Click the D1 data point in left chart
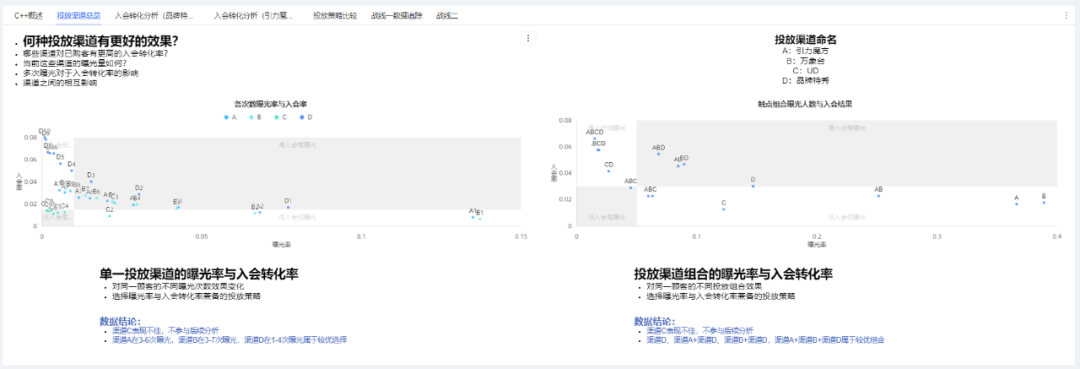The image size is (1080, 369). (288, 207)
